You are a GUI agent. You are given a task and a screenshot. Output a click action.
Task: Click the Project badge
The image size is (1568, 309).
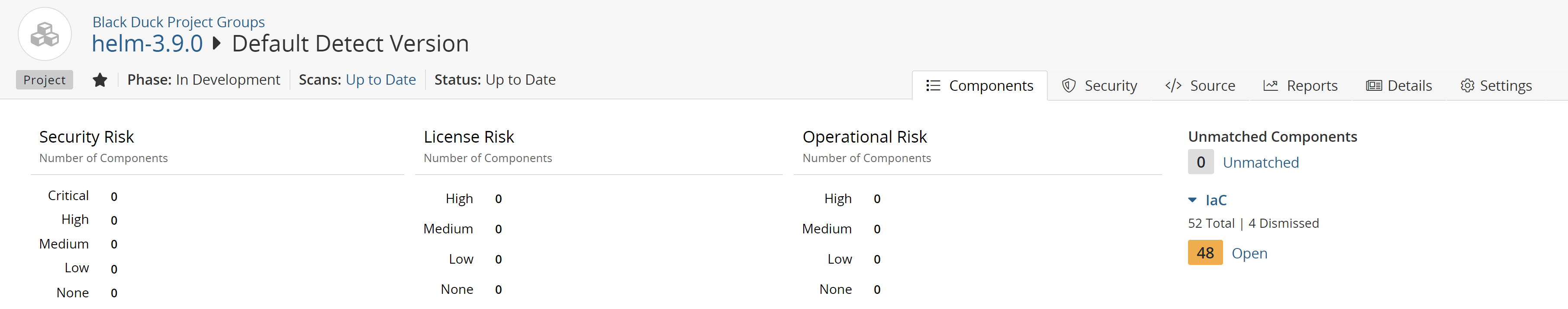click(45, 80)
